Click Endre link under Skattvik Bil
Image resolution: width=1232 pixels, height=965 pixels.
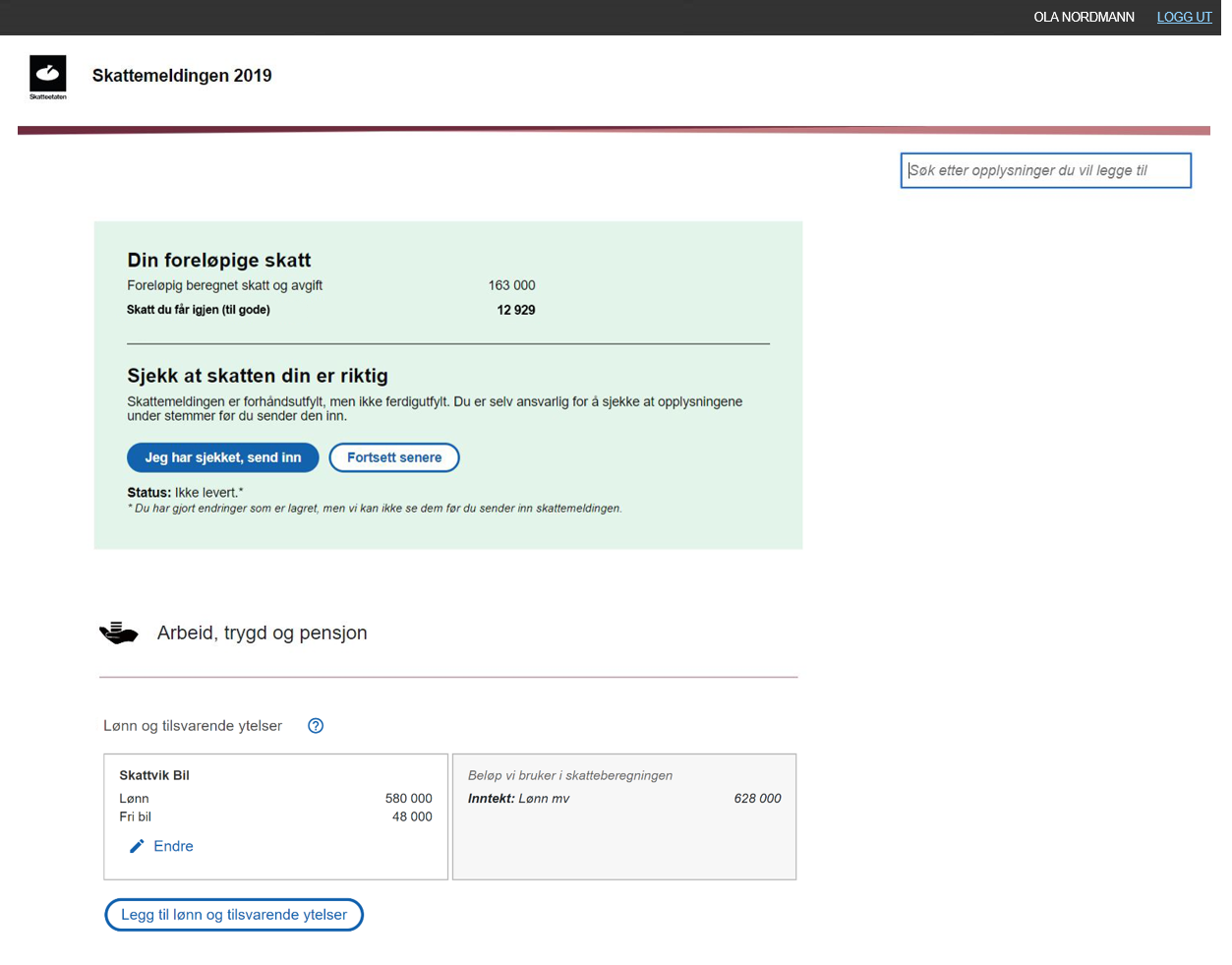(173, 846)
